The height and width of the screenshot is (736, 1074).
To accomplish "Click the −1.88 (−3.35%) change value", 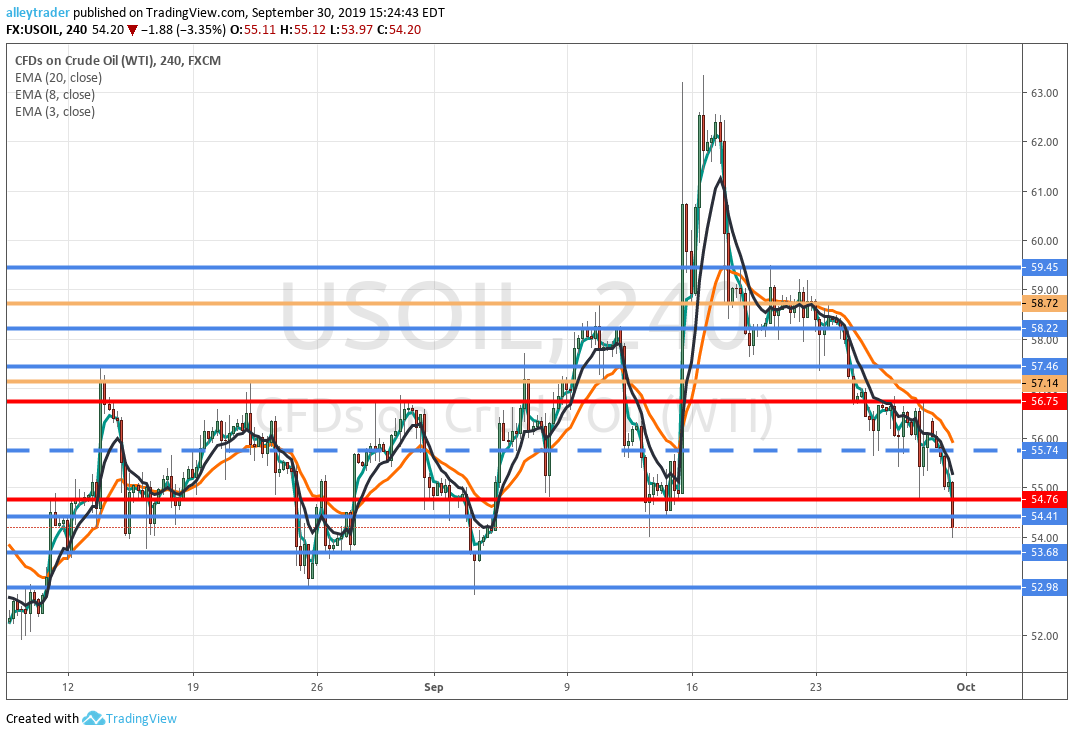I will tap(184, 29).
